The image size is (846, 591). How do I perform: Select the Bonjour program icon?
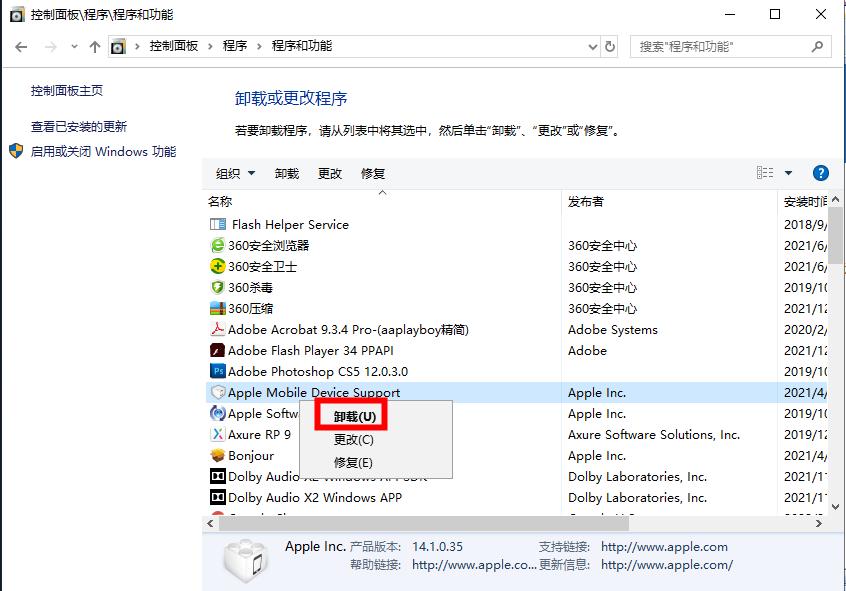pyautogui.click(x=218, y=455)
